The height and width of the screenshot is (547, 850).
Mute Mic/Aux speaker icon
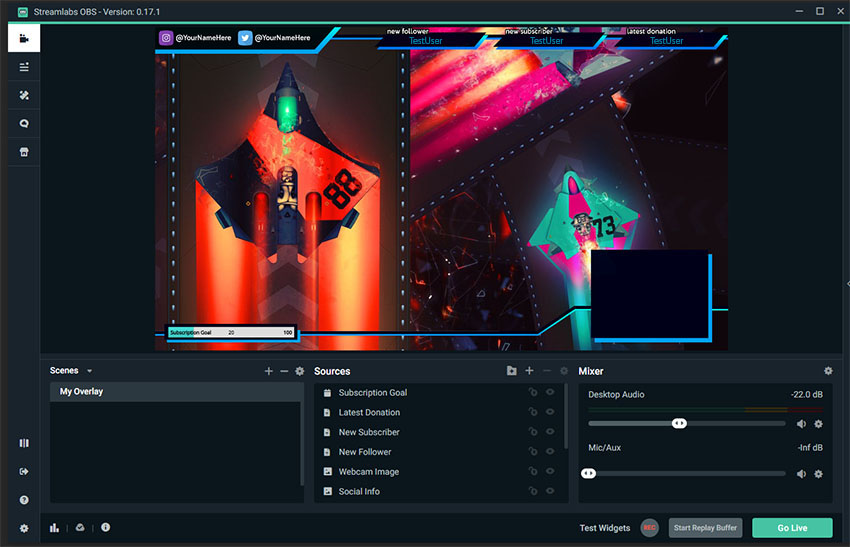pos(801,474)
